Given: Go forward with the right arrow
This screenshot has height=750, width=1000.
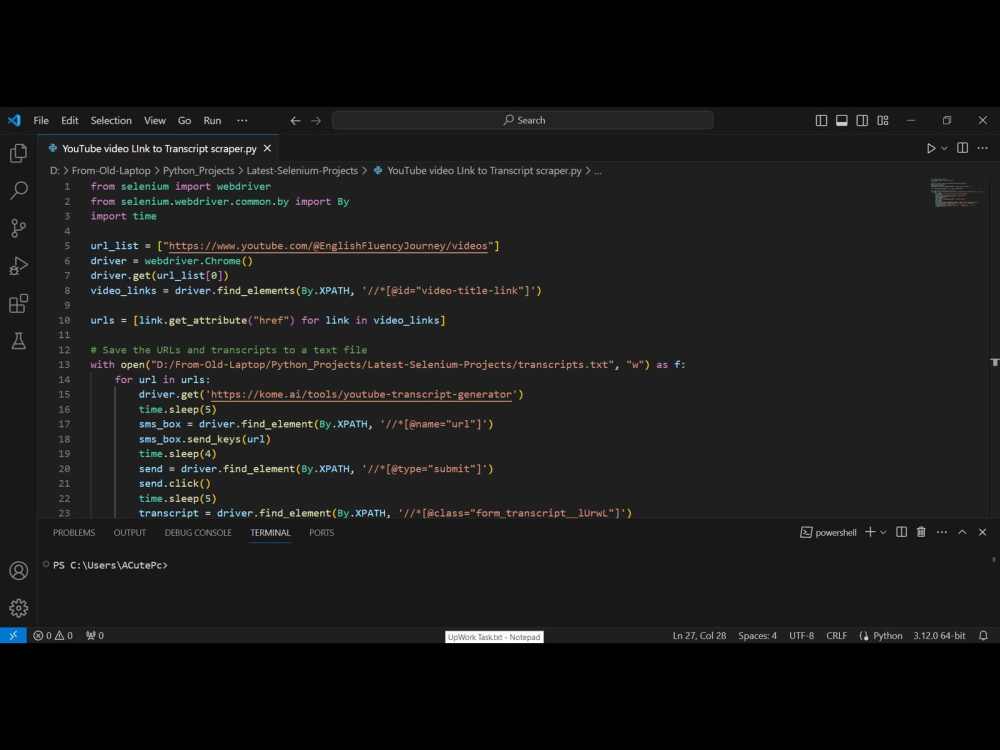Looking at the screenshot, I should (316, 121).
